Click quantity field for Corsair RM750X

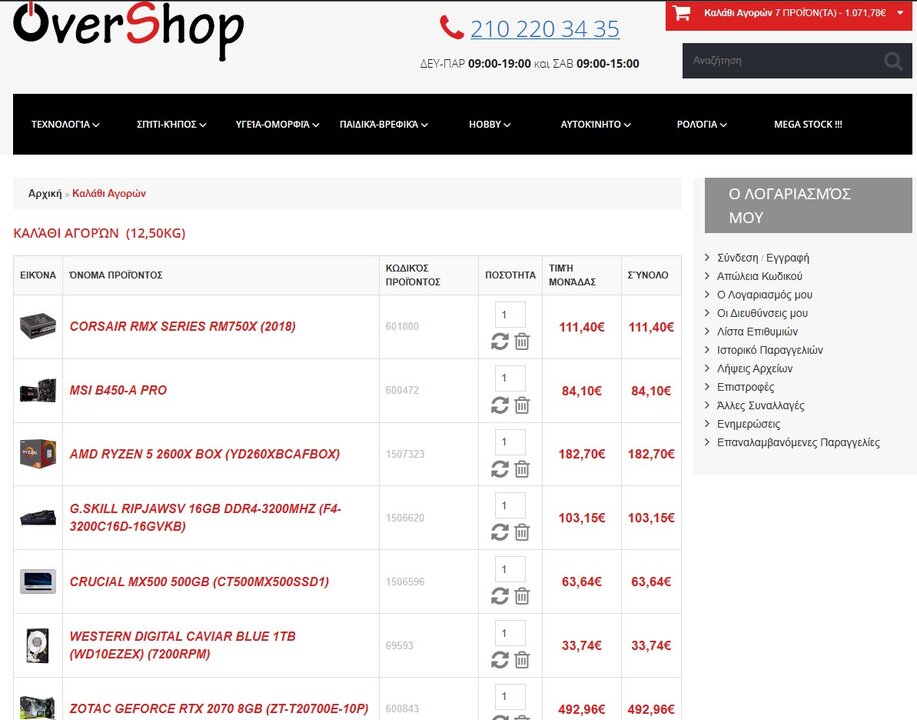[510, 315]
